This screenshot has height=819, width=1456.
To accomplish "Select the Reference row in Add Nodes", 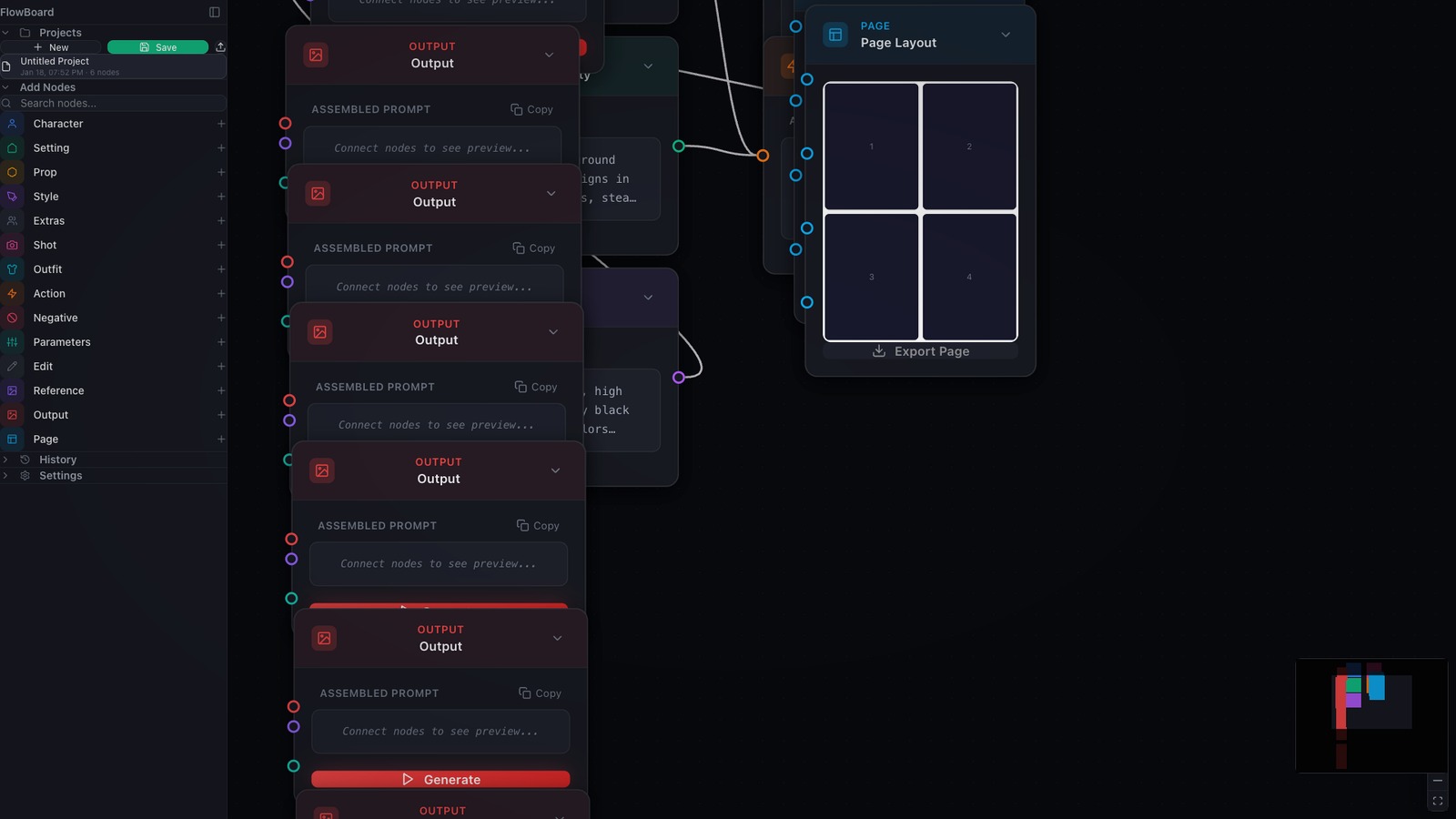I will click(x=113, y=390).
